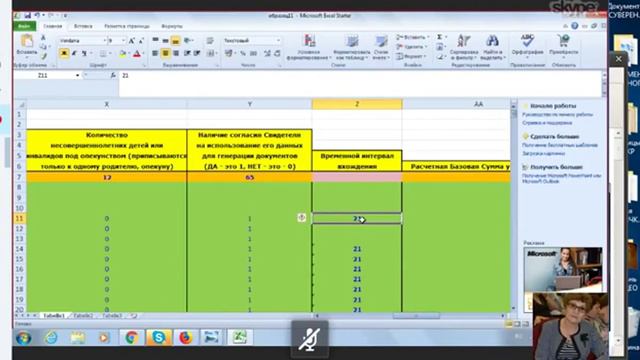This screenshot has height=360, width=640.
Task: Open the font size dropdown
Action: [123, 41]
